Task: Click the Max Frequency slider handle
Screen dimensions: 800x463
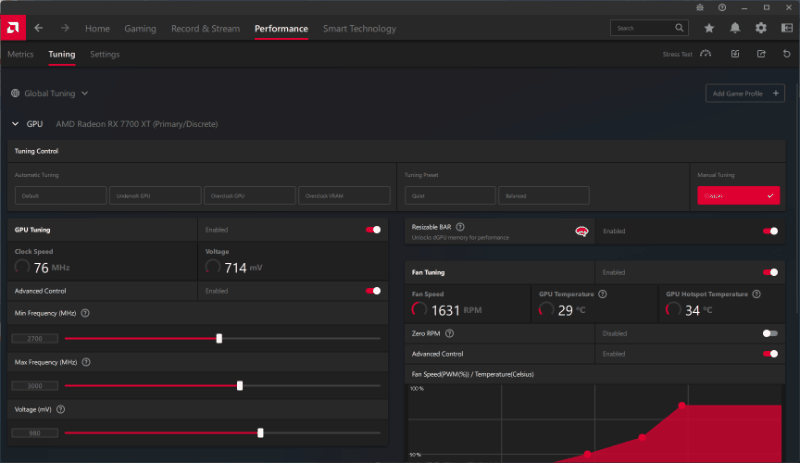Action: pyautogui.click(x=240, y=385)
